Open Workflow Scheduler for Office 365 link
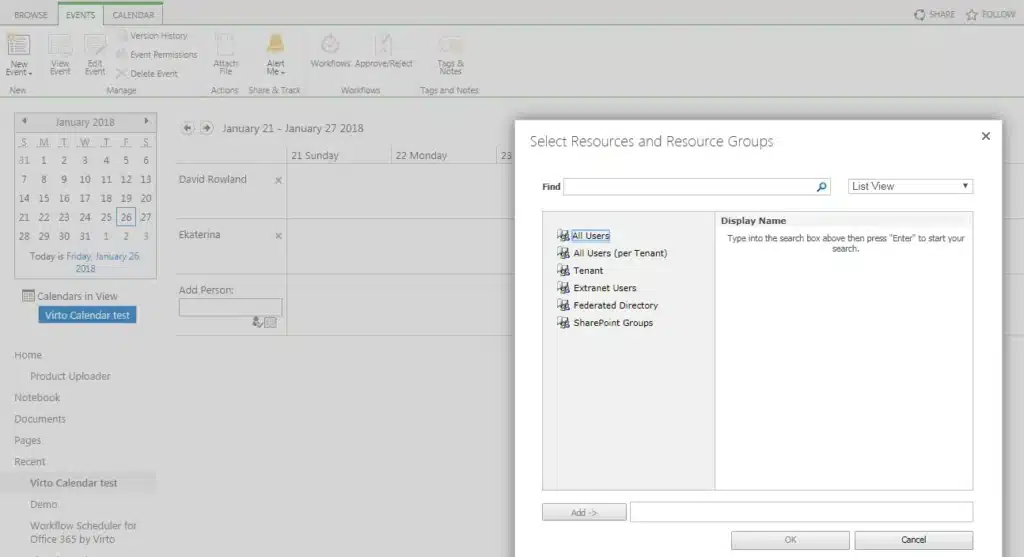The height and width of the screenshot is (557, 1024). tap(83, 532)
